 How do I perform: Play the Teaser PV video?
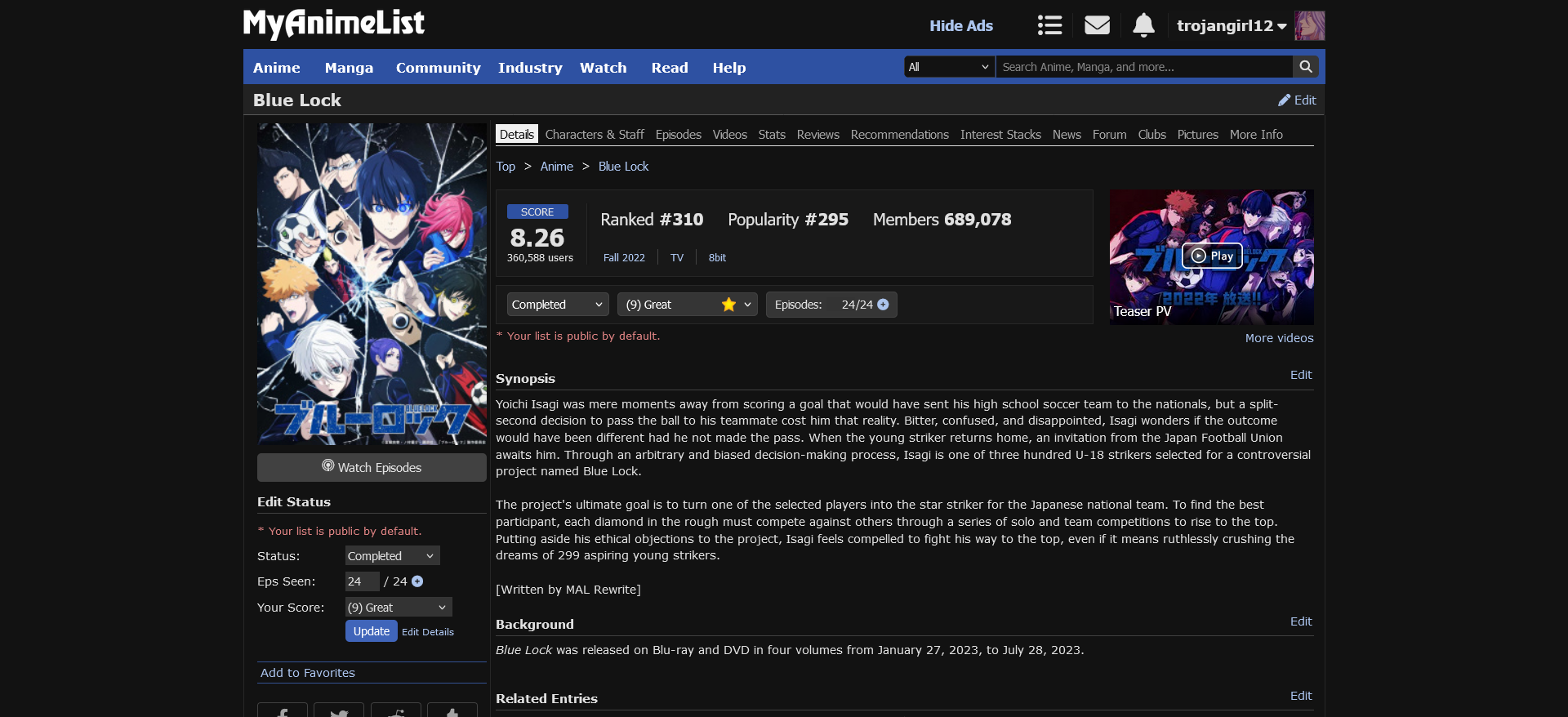(x=1211, y=256)
